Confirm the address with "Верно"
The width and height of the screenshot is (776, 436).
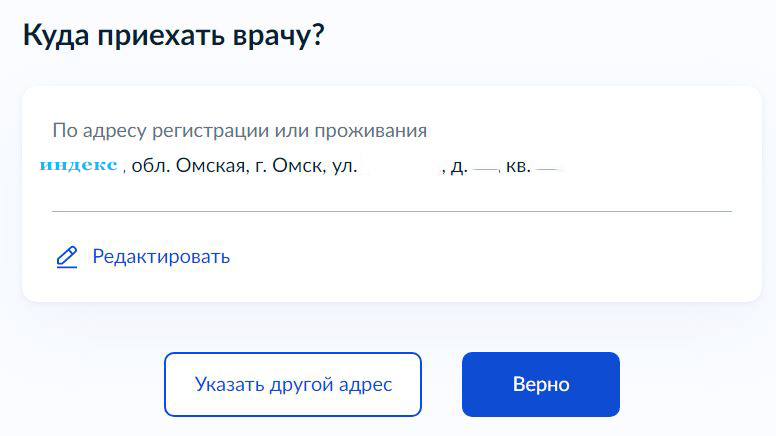pos(540,384)
